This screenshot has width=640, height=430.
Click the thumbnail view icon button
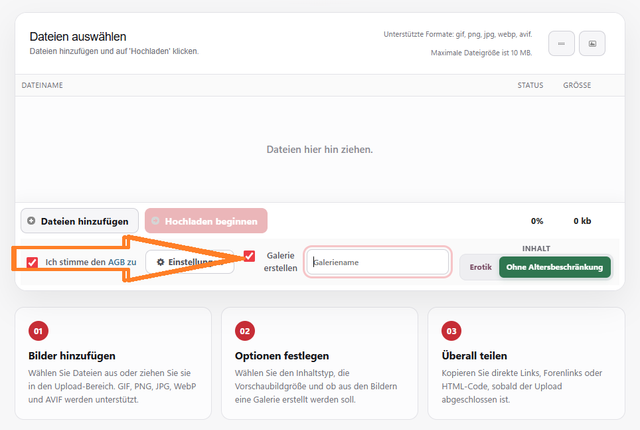click(x=592, y=43)
